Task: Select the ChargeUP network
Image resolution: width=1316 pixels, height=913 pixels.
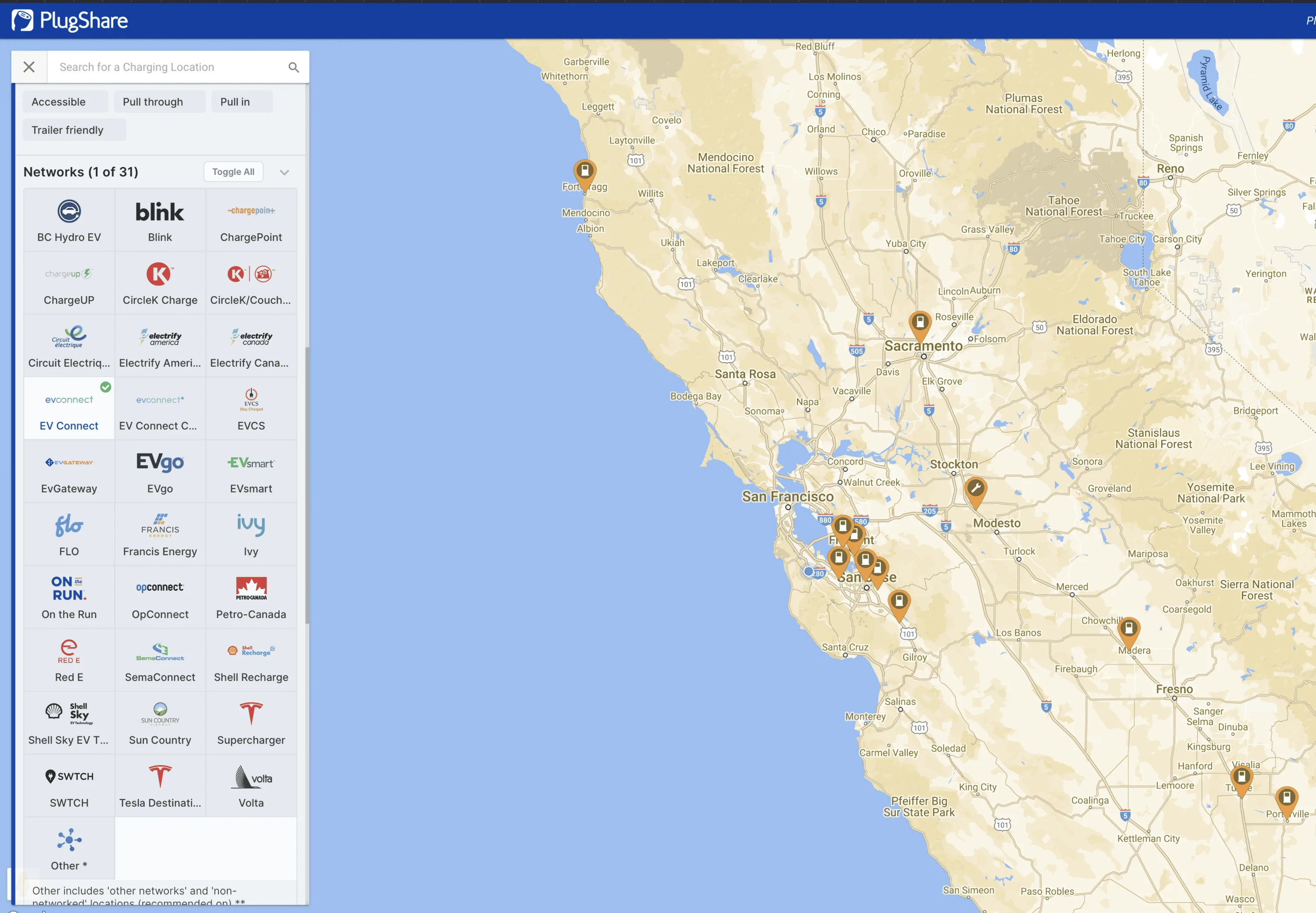Action: (69, 283)
